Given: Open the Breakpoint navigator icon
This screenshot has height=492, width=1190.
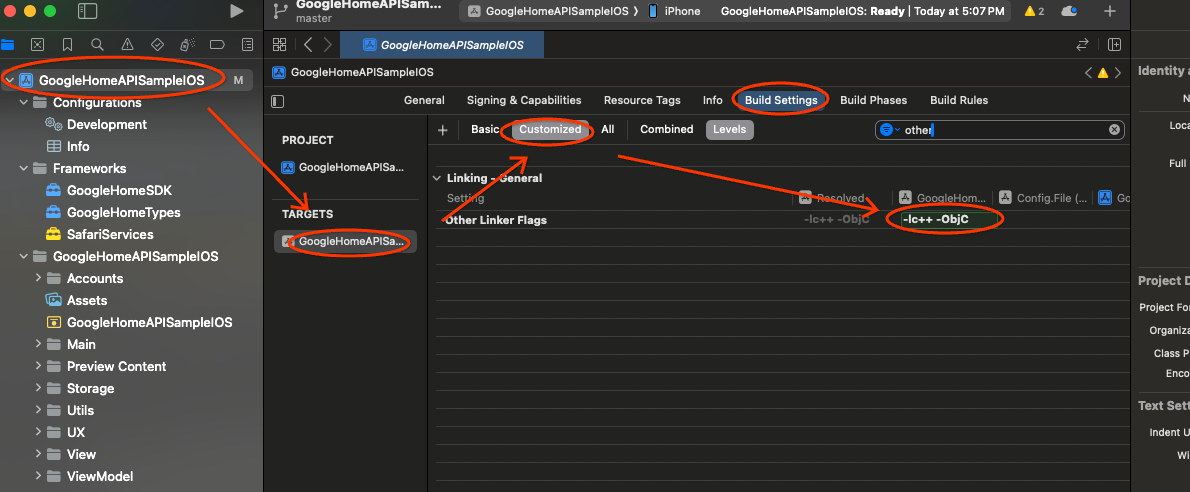Looking at the screenshot, I should click(217, 45).
